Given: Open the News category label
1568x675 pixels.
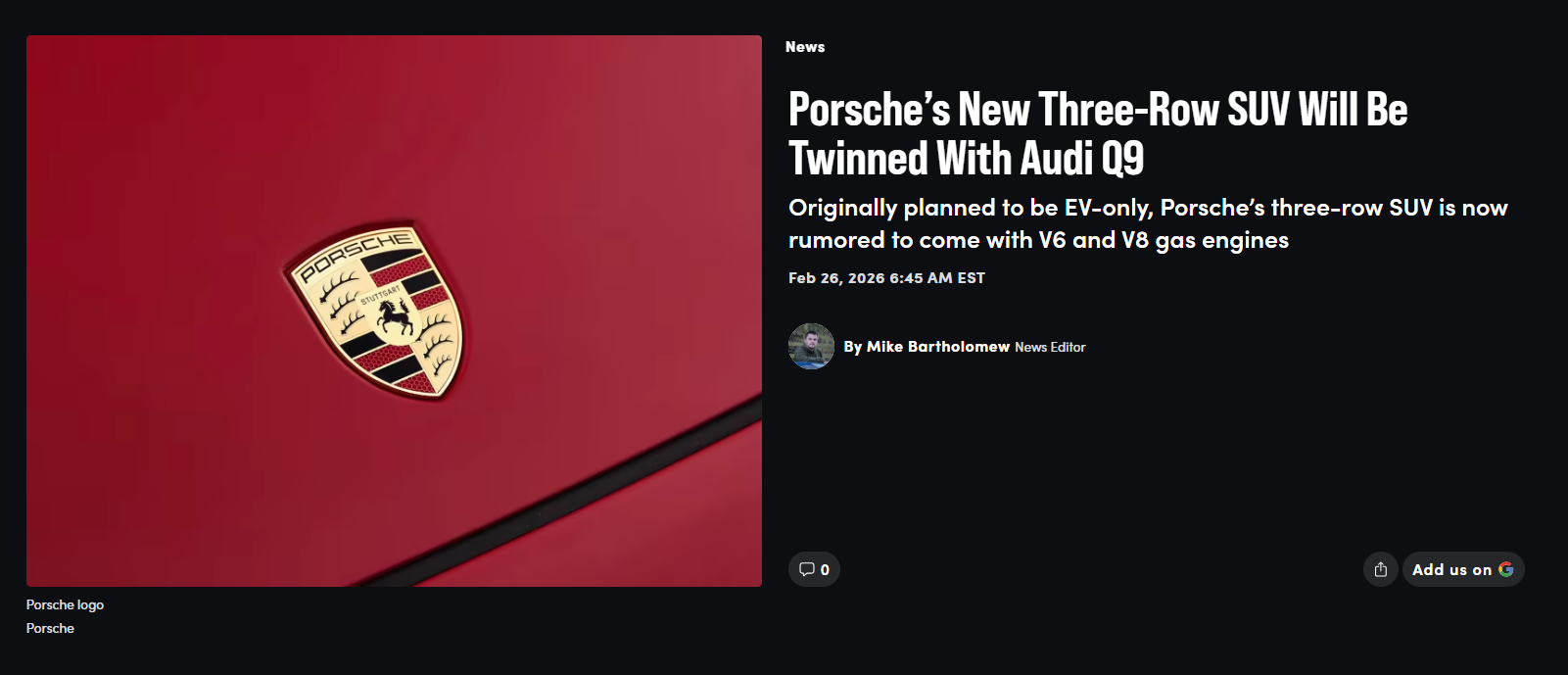Looking at the screenshot, I should (x=805, y=47).
